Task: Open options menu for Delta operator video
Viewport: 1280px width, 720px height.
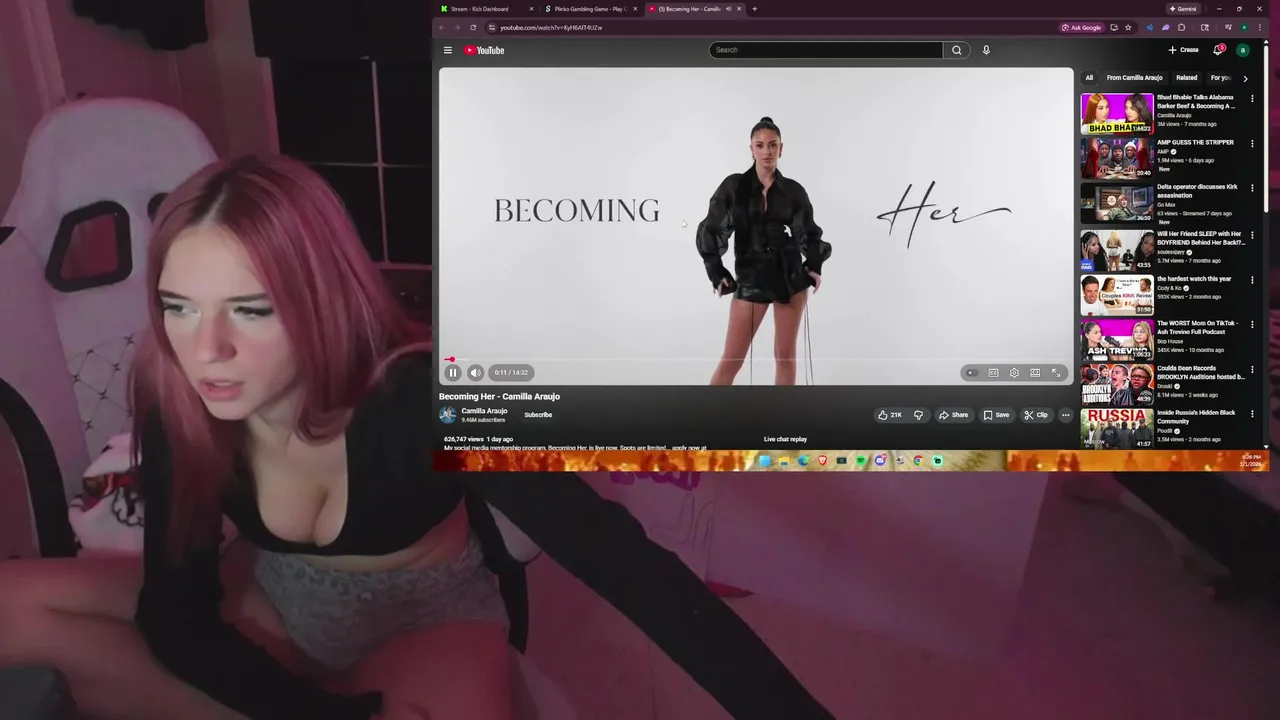Action: (x=1252, y=188)
